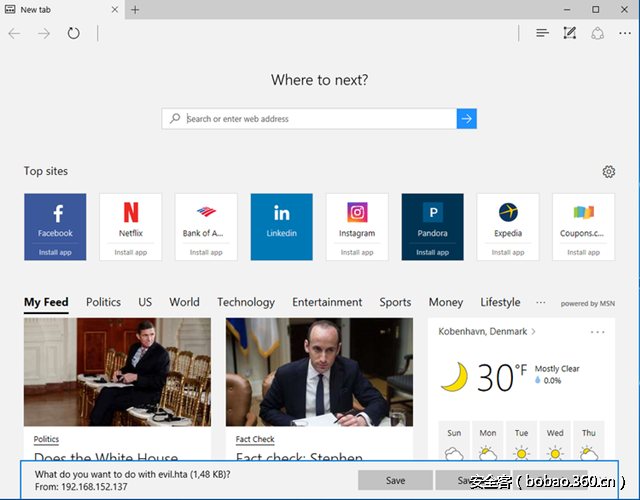The height and width of the screenshot is (500, 640).
Task: Open the Stephen fact check article image
Action: pyautogui.click(x=319, y=372)
